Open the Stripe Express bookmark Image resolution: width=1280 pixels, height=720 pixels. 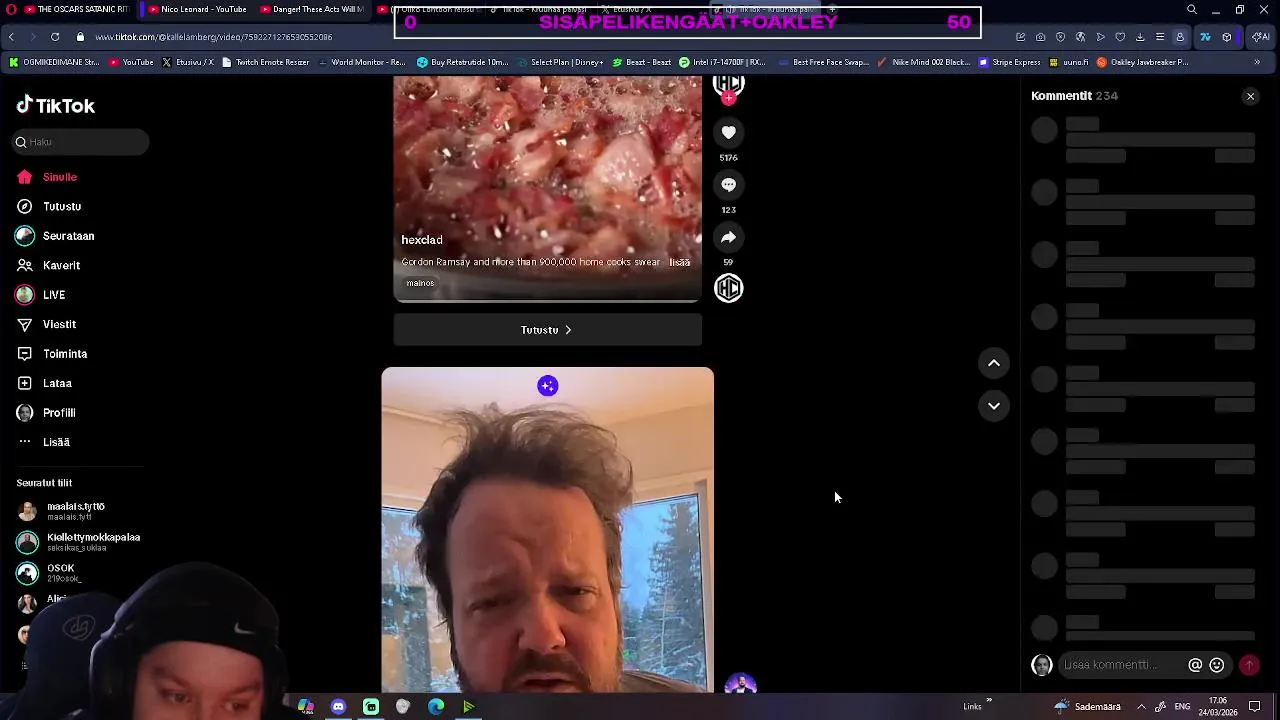pos(1009,62)
